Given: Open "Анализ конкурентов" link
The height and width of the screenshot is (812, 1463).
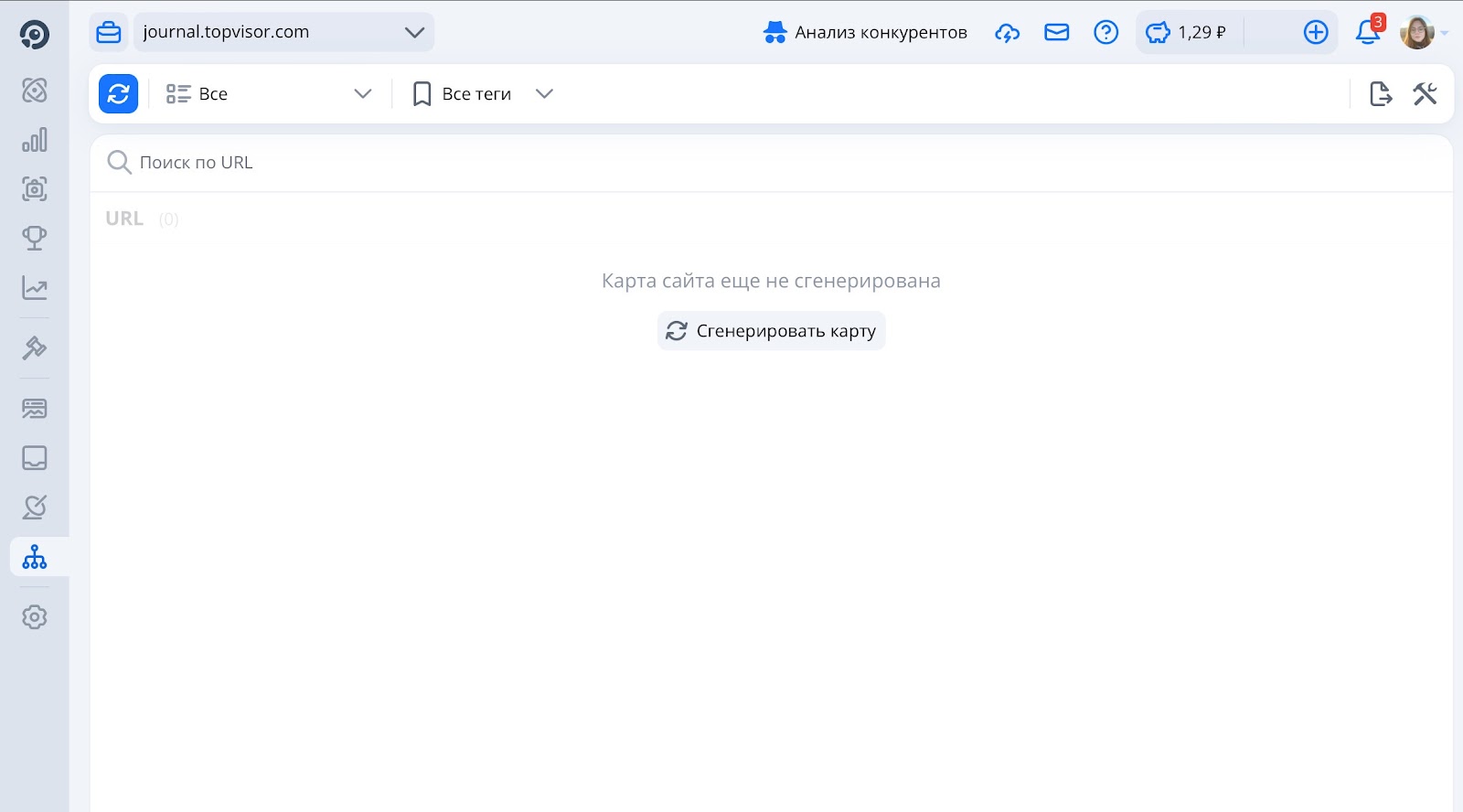Looking at the screenshot, I should 865,32.
